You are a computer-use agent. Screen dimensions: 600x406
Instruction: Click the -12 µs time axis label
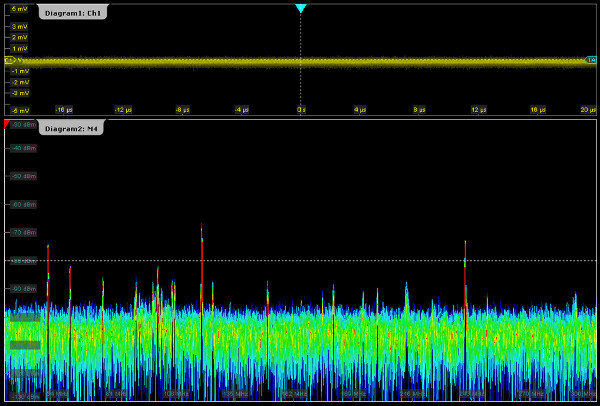(x=123, y=110)
